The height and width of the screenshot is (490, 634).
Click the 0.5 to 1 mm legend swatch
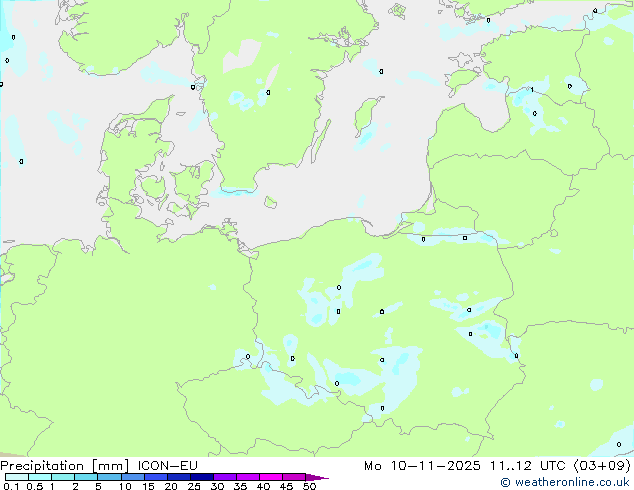40,477
